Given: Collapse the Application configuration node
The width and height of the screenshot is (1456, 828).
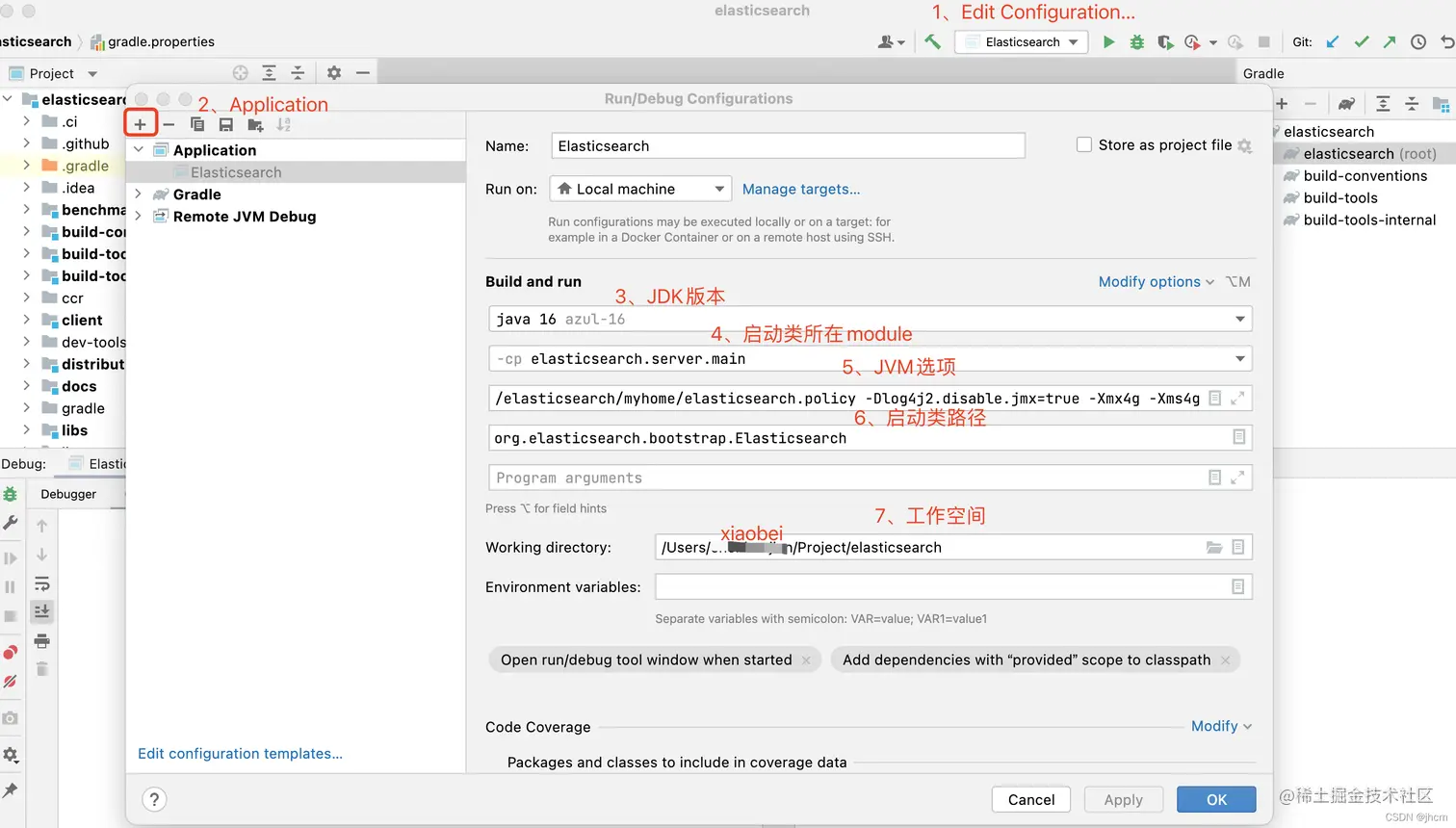Looking at the screenshot, I should pos(139,150).
